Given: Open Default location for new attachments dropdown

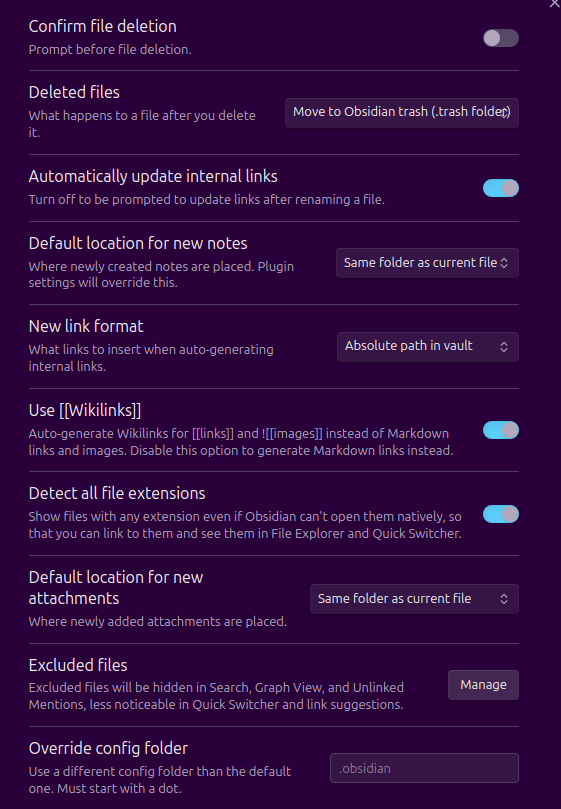Looking at the screenshot, I should tap(414, 599).
